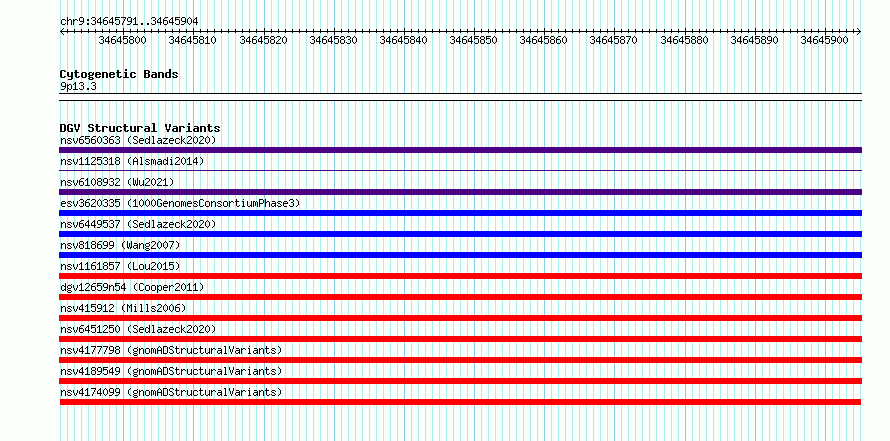Click the red nsv4177798 variant bar
The width and height of the screenshot is (890, 441).
460,360
